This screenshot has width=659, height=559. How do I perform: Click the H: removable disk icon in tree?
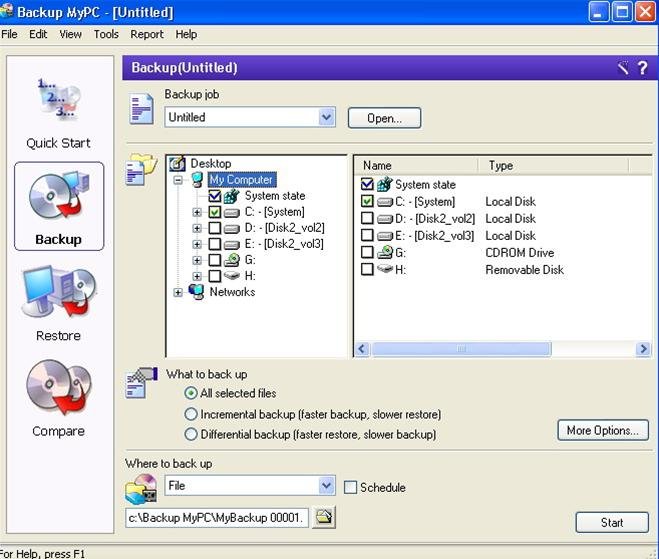point(232,276)
